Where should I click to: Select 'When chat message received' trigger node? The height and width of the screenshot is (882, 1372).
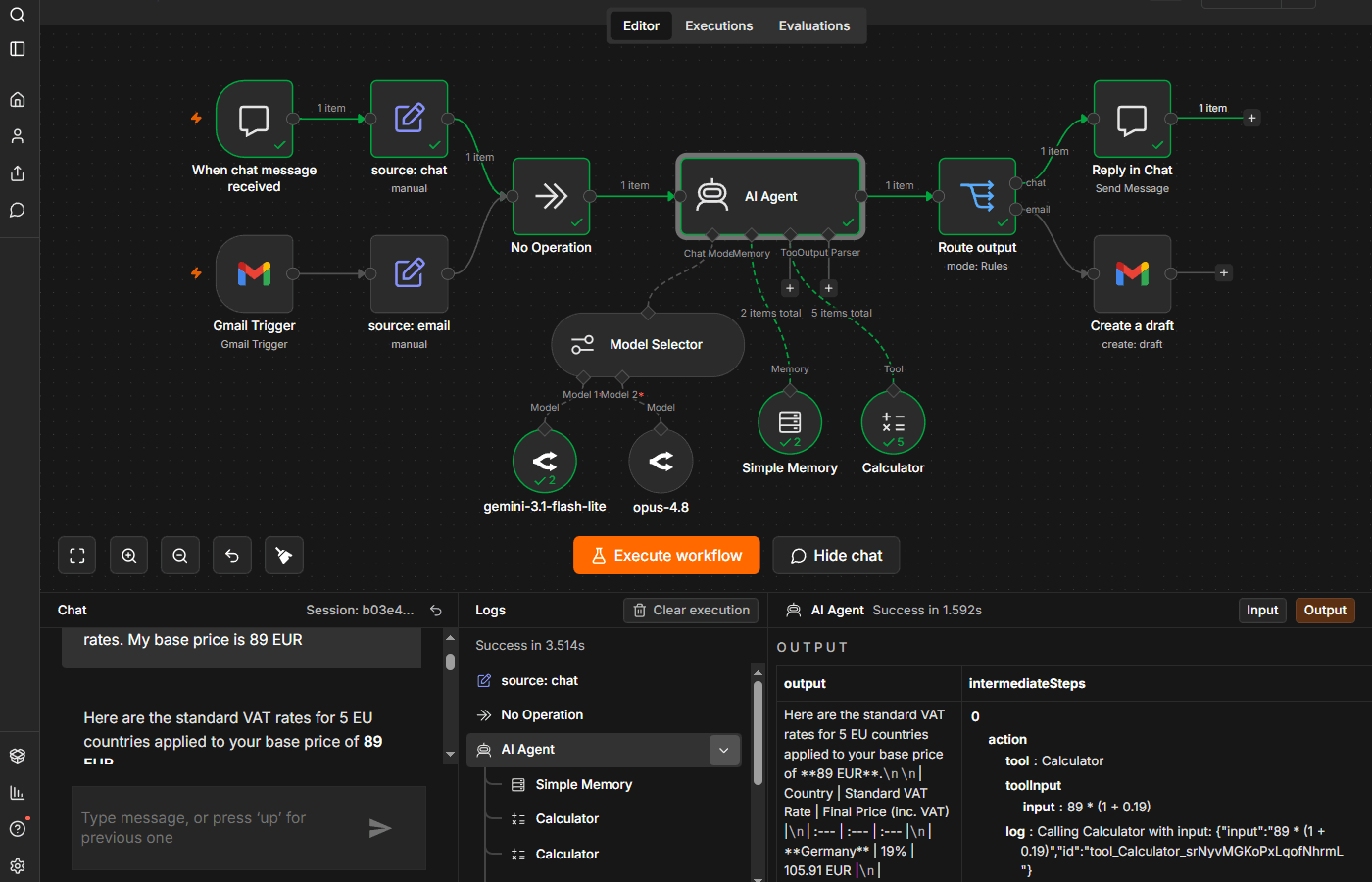click(254, 120)
